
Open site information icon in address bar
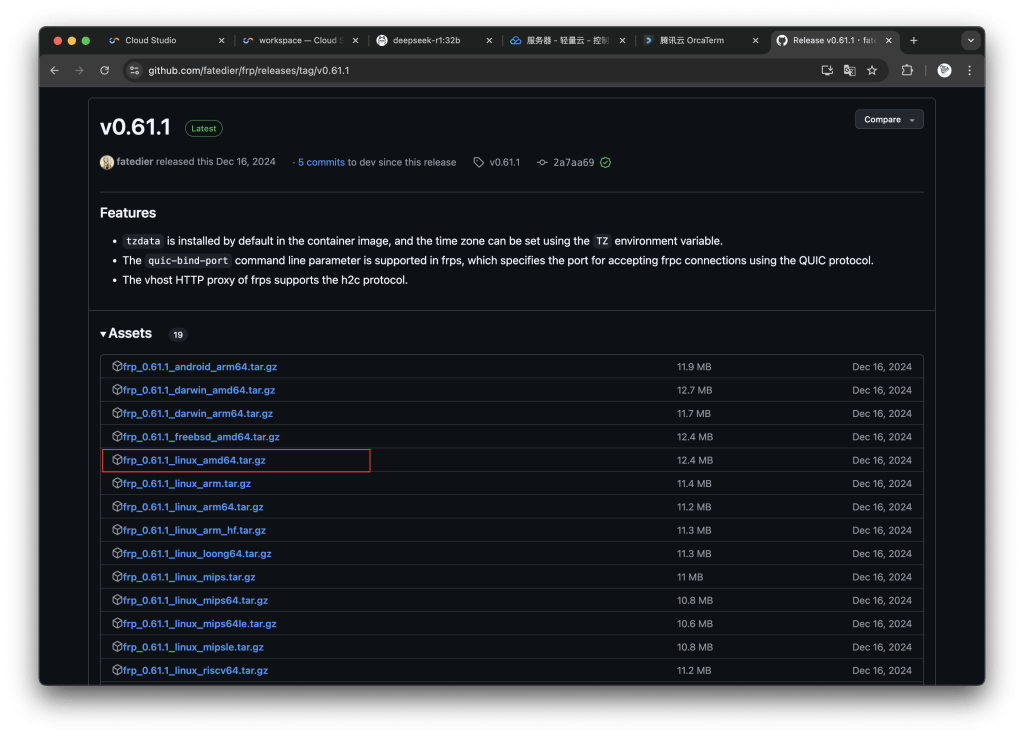tap(135, 71)
